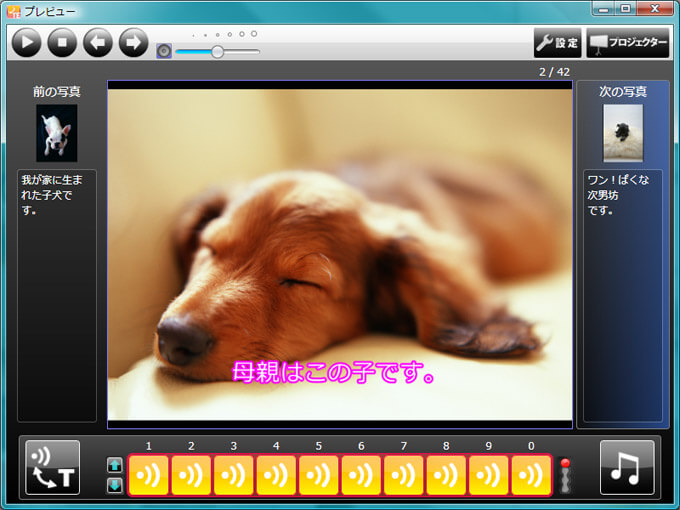Open プロジェクター projector mode
Image resolution: width=680 pixels, height=510 pixels.
[627, 43]
